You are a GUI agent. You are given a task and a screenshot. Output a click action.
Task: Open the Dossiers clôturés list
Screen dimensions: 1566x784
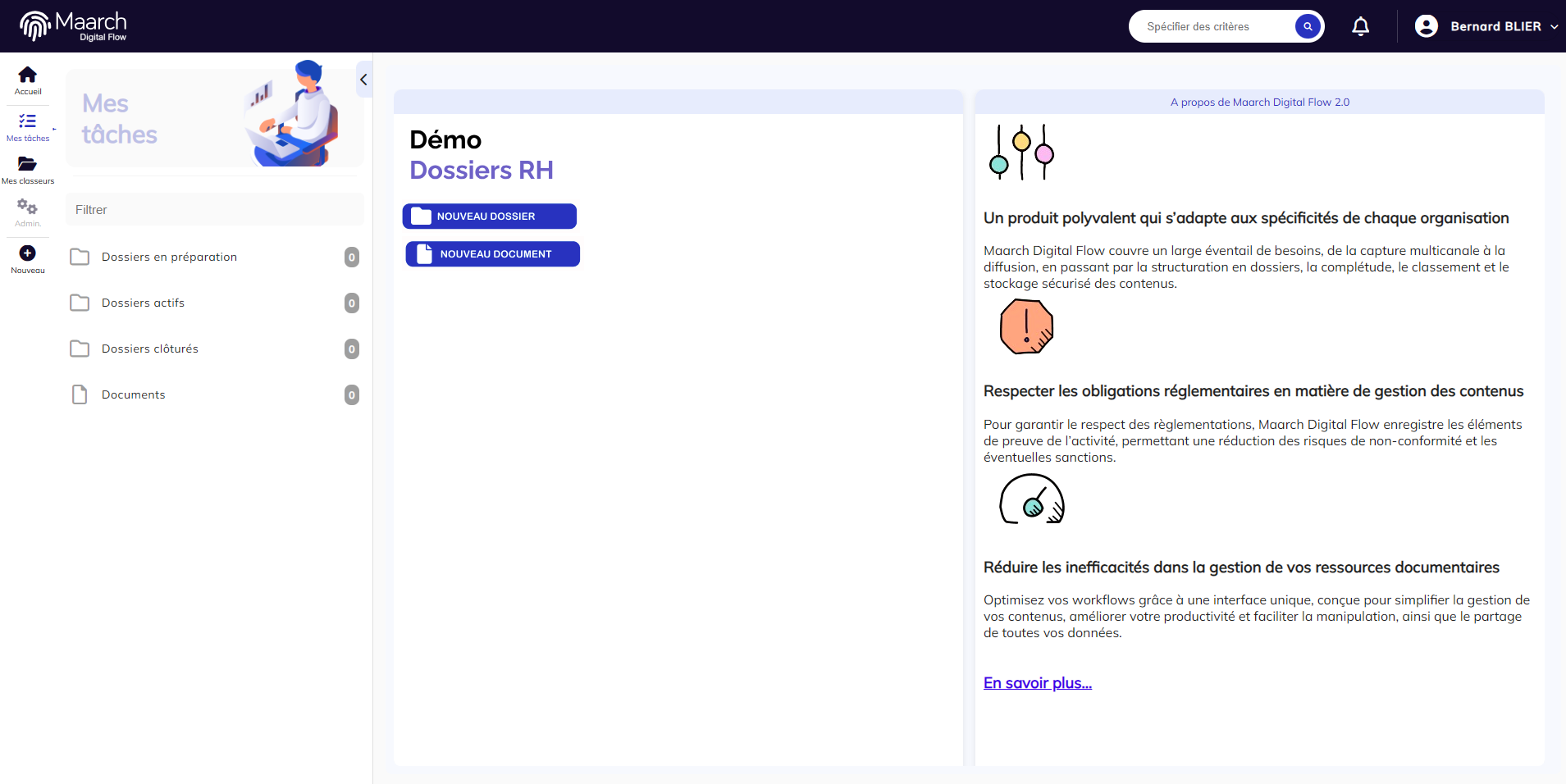click(x=149, y=349)
